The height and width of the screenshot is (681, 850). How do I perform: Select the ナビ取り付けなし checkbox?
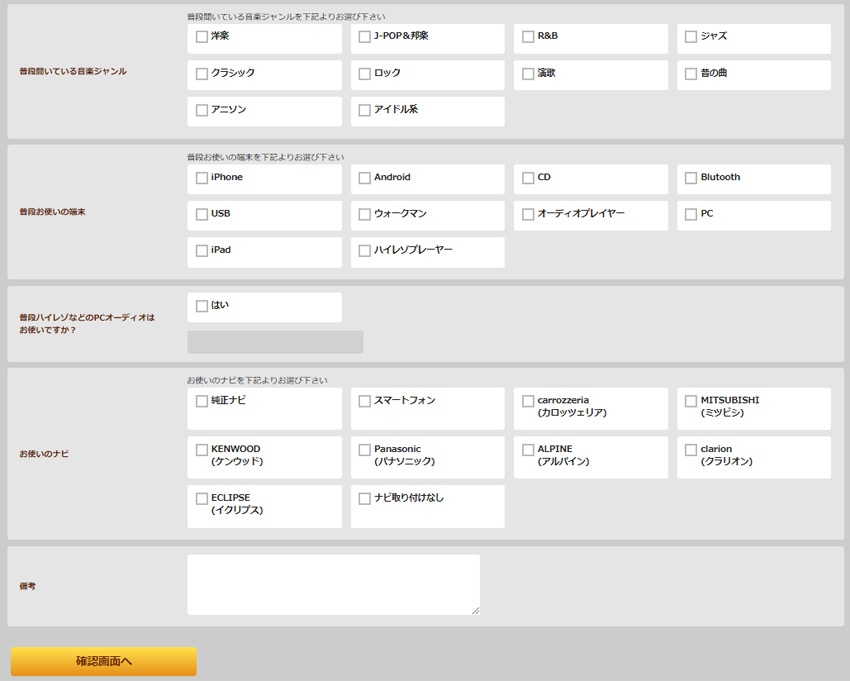tap(365, 498)
